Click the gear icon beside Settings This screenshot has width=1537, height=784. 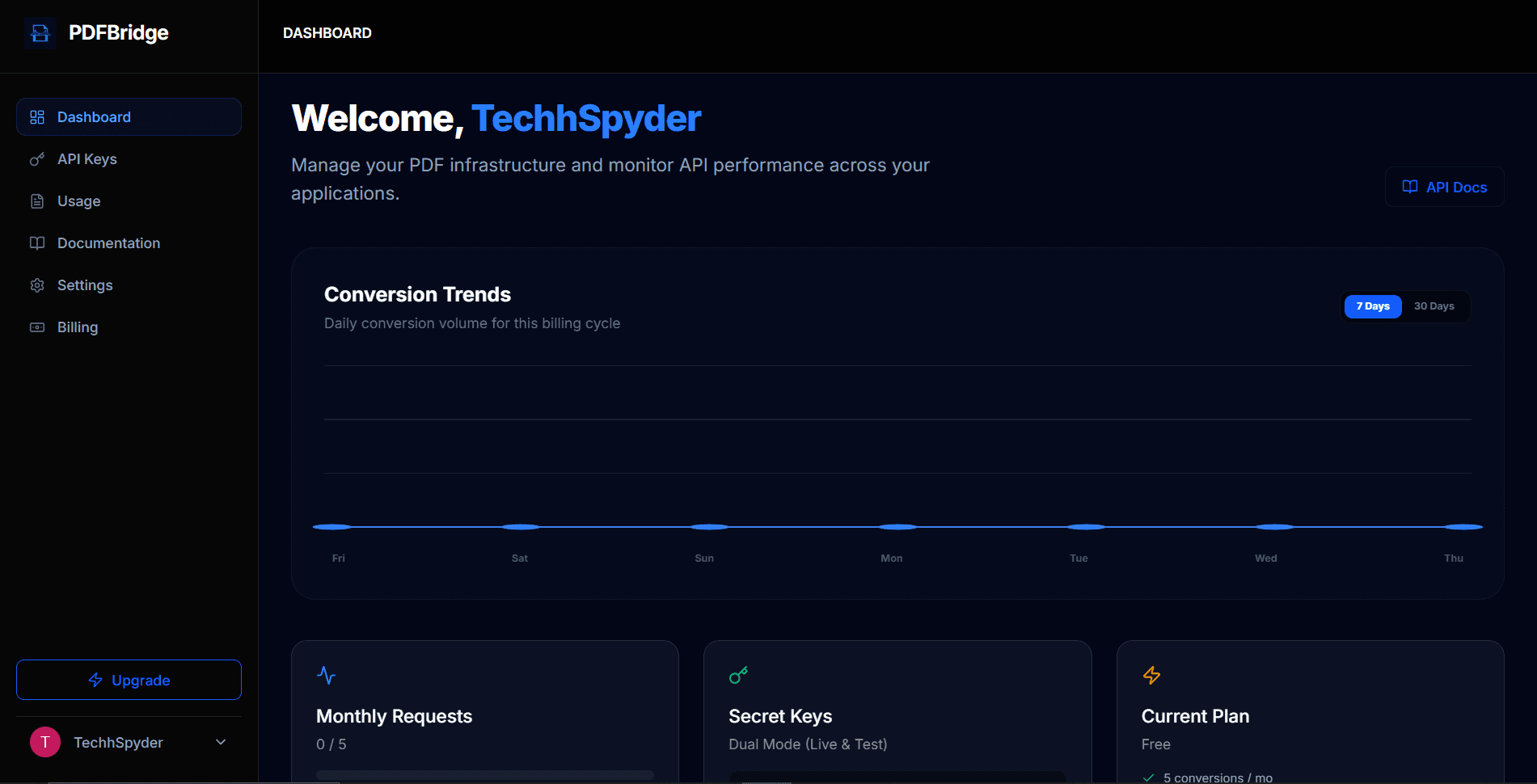[x=37, y=285]
